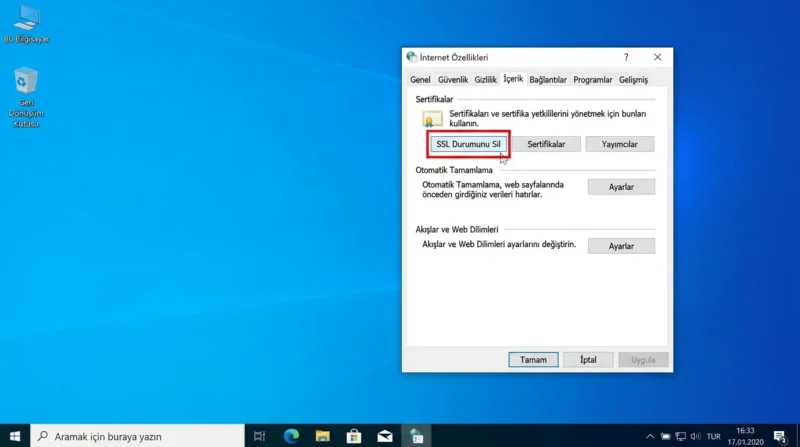Viewport: 800px width, 447px height.
Task: Open network tray icon
Action: (x=681, y=436)
